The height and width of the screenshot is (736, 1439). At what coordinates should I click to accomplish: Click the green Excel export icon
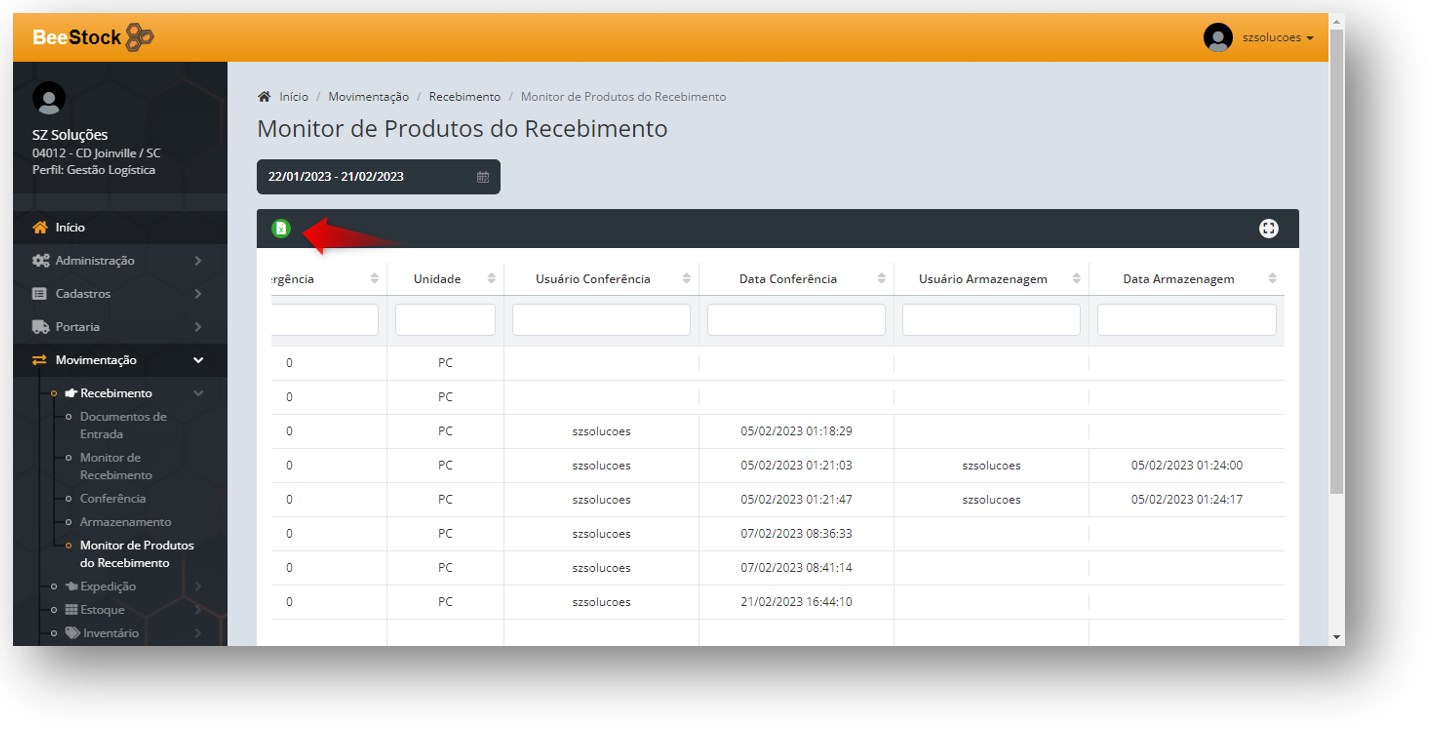coord(281,229)
